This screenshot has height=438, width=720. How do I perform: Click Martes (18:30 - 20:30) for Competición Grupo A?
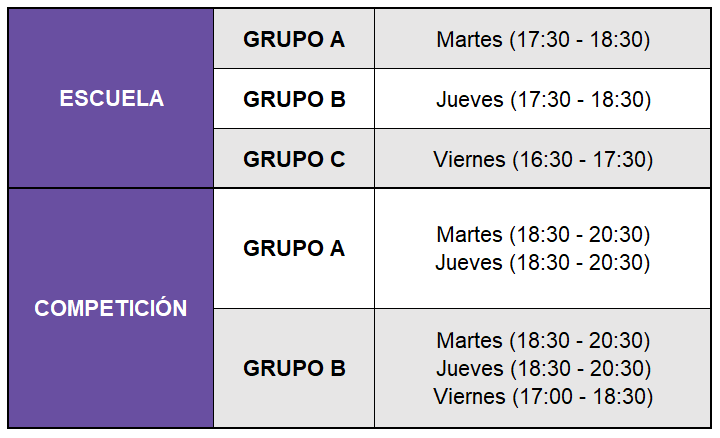pos(543,234)
